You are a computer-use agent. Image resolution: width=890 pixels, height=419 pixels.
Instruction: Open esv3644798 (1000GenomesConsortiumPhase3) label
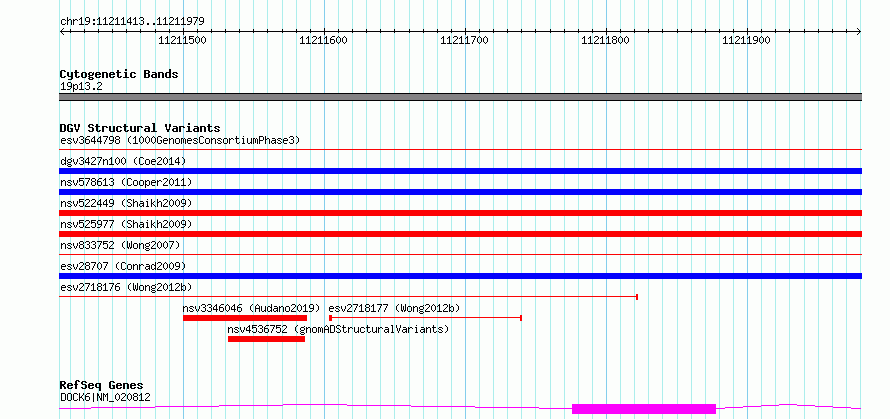tap(180, 140)
